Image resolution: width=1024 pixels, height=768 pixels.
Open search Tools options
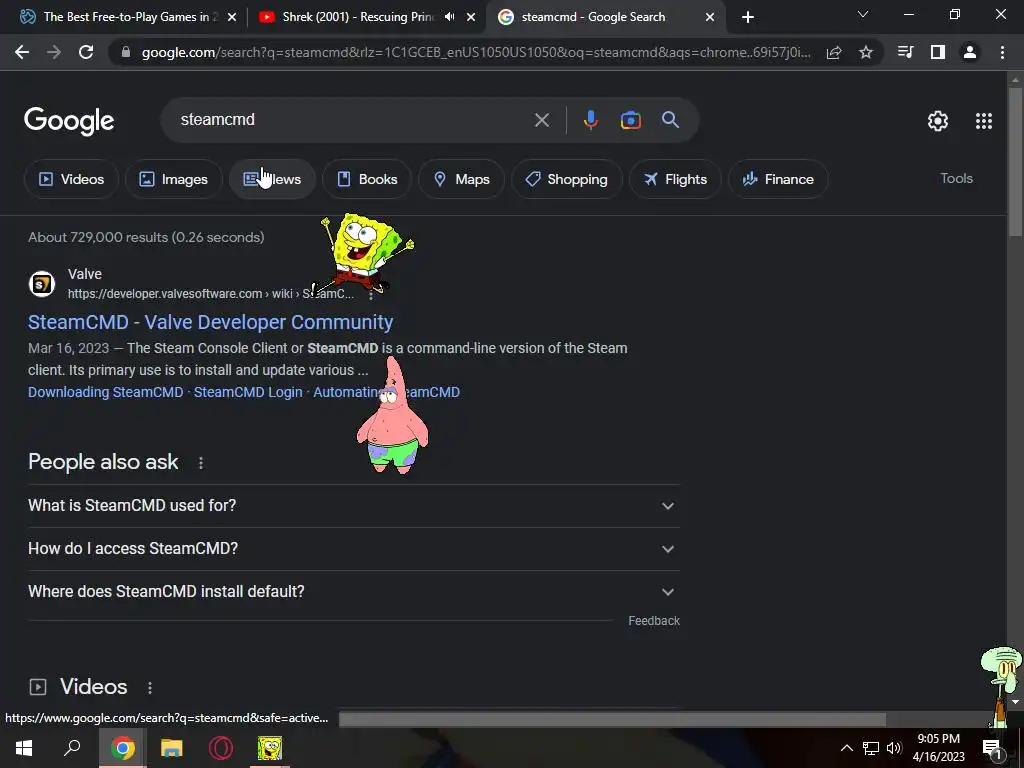click(956, 178)
